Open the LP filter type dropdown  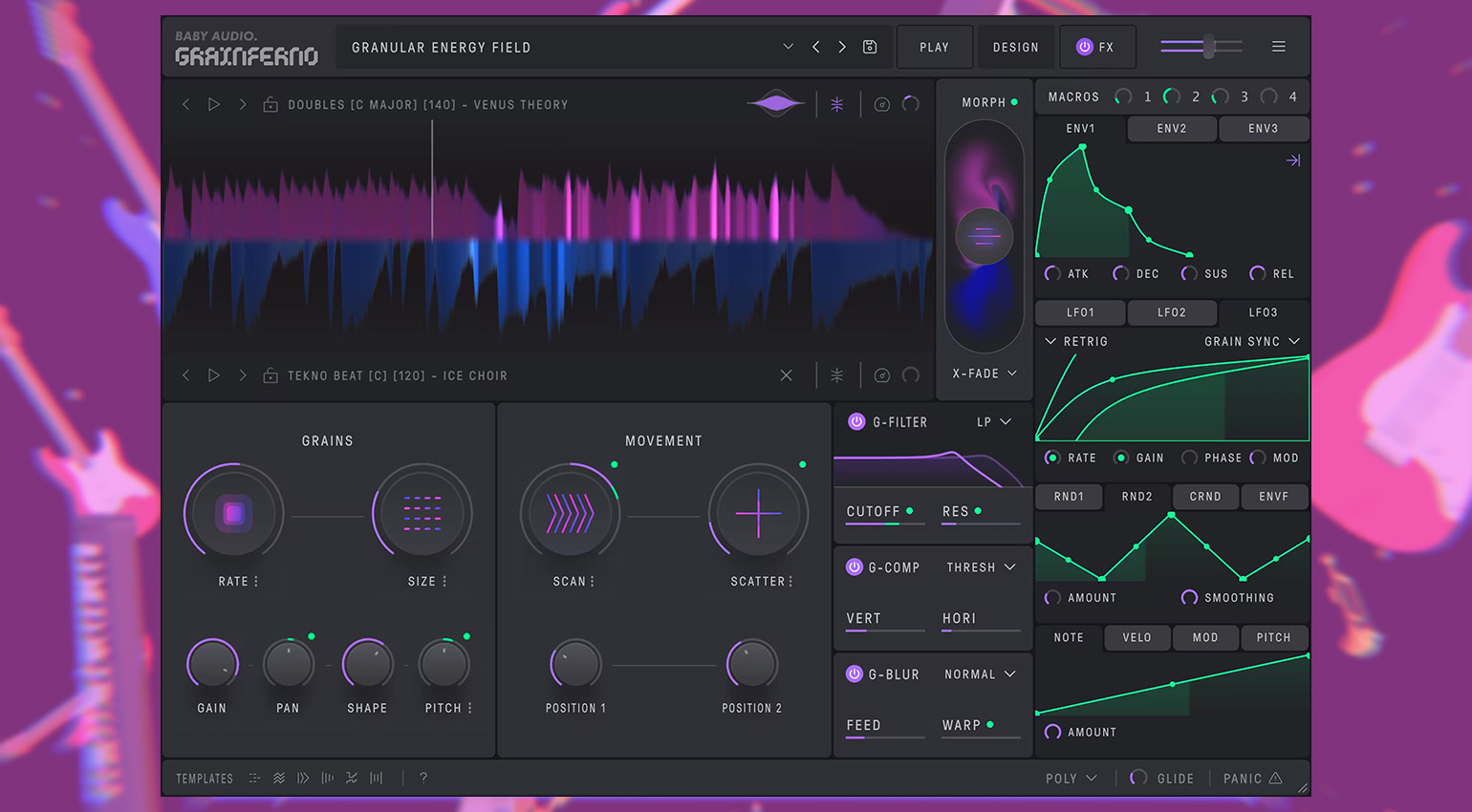[994, 421]
